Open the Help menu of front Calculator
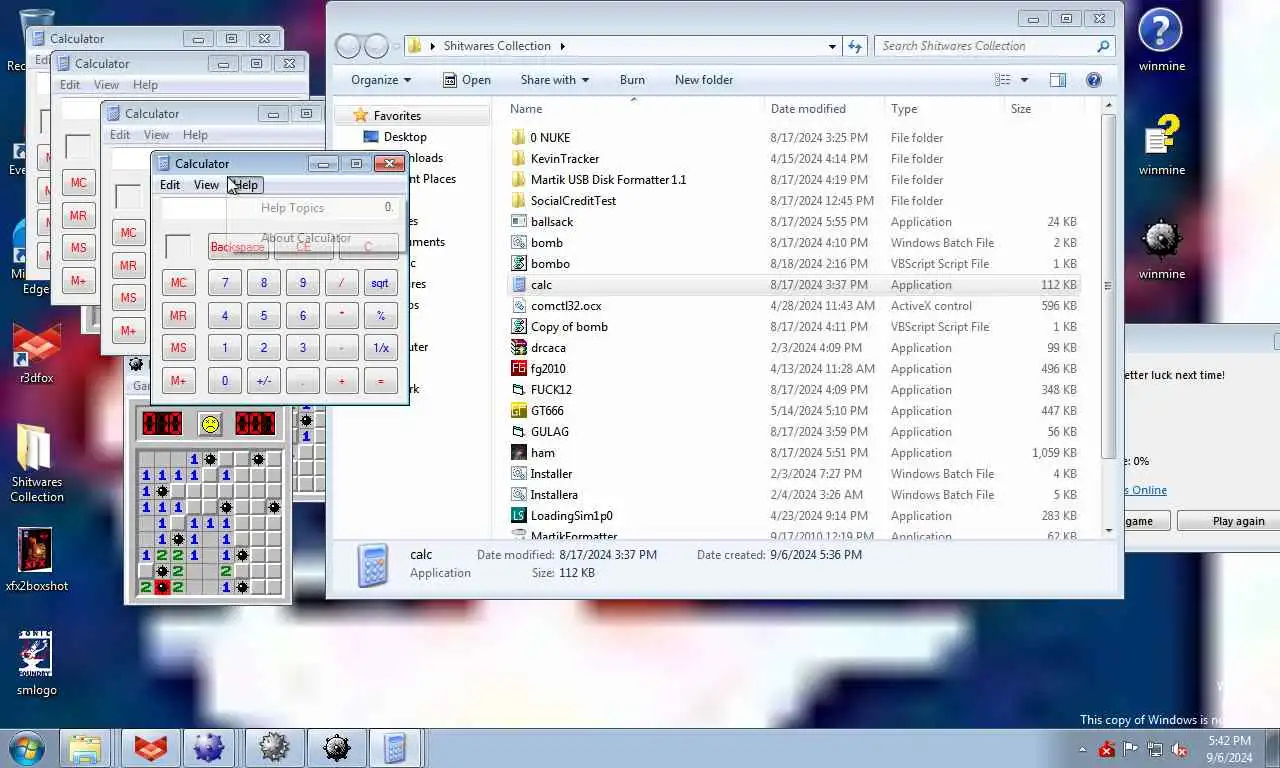 tap(245, 185)
